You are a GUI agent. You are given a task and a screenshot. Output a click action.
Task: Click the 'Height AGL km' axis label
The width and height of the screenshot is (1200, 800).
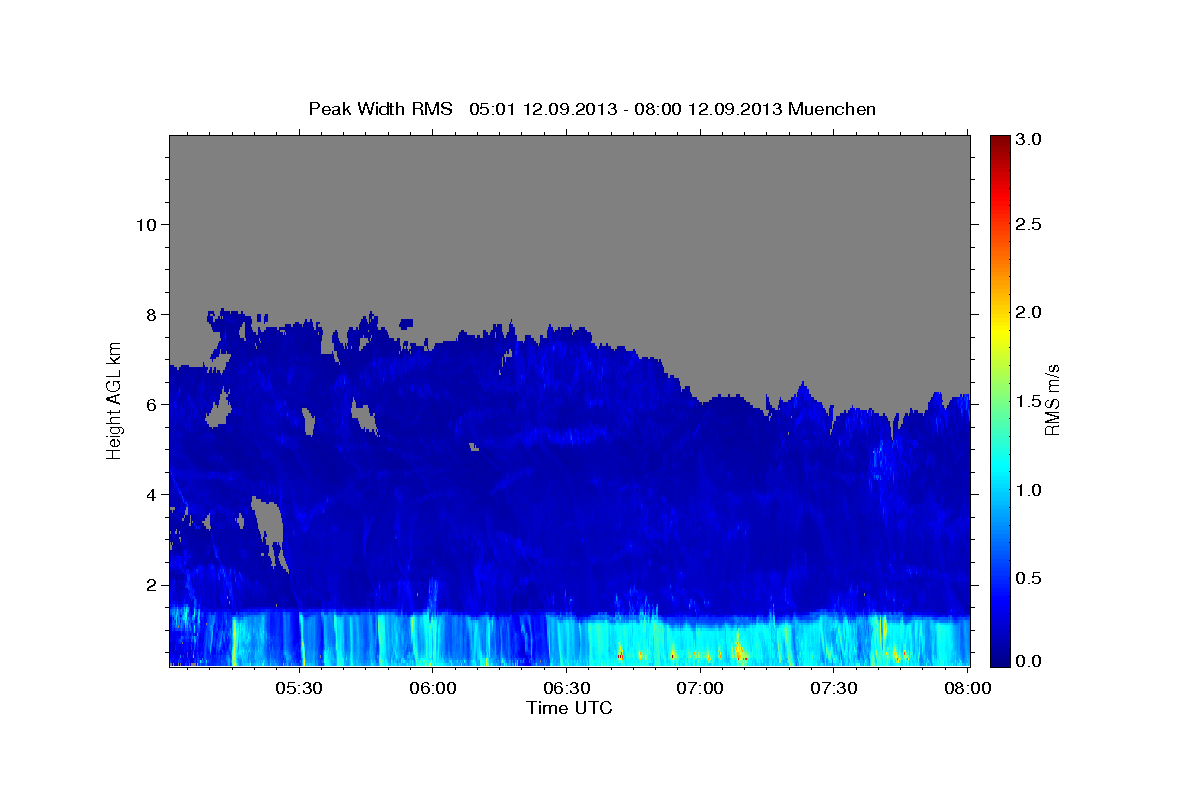click(x=115, y=400)
